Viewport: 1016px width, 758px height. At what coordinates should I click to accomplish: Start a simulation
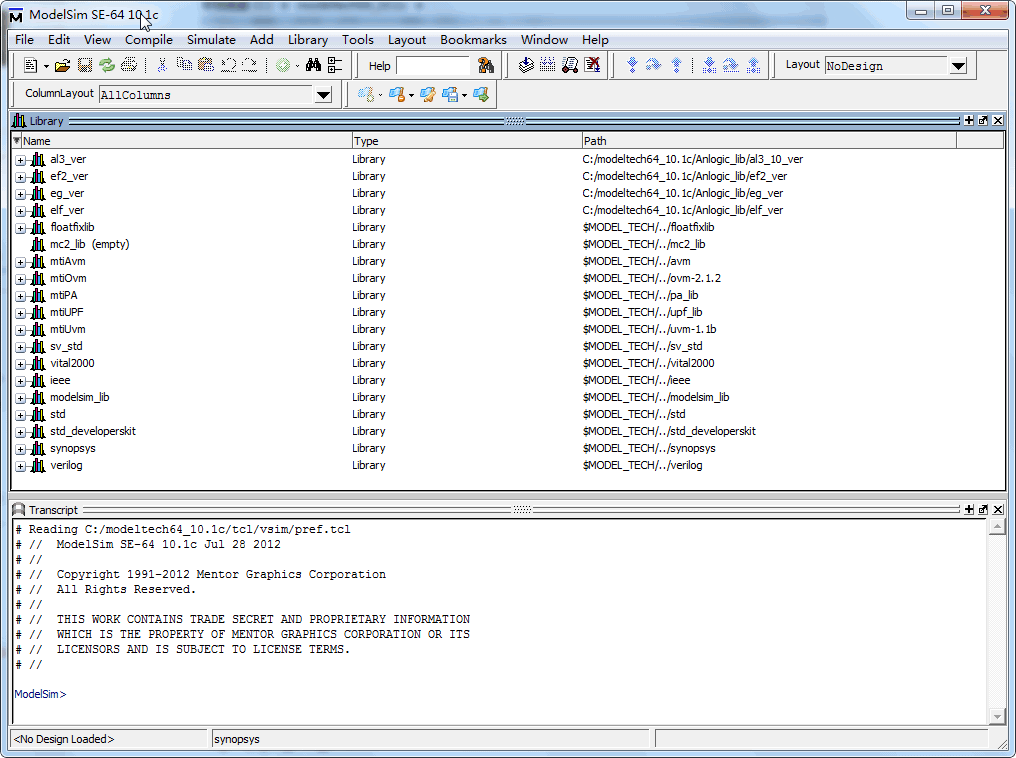click(568, 64)
